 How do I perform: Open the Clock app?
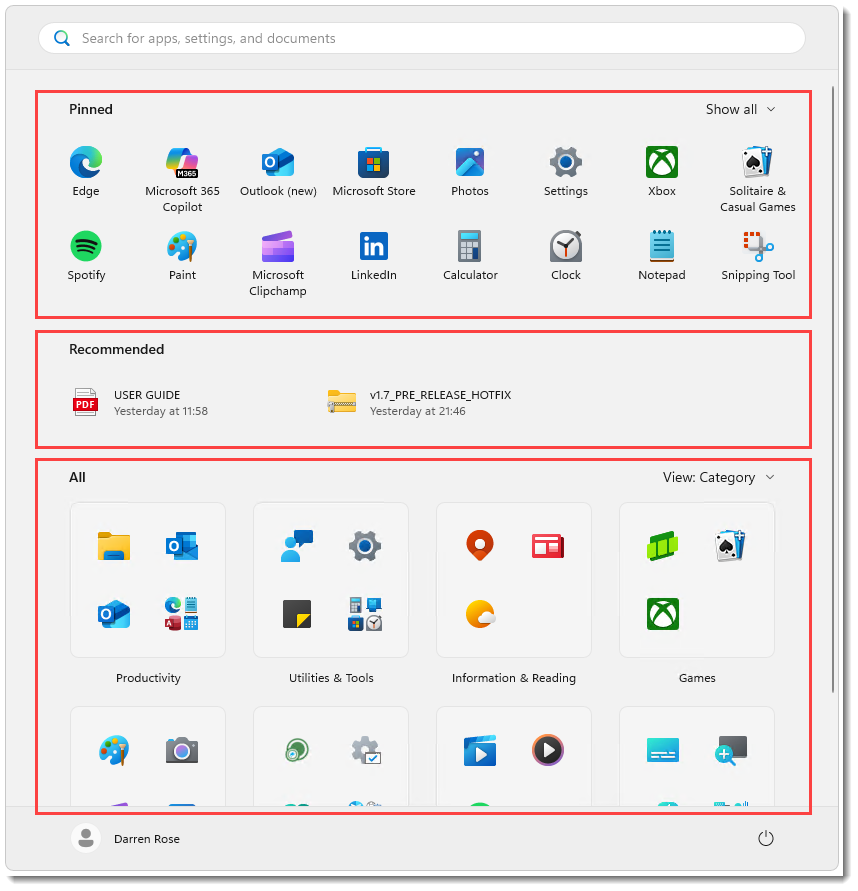[565, 246]
